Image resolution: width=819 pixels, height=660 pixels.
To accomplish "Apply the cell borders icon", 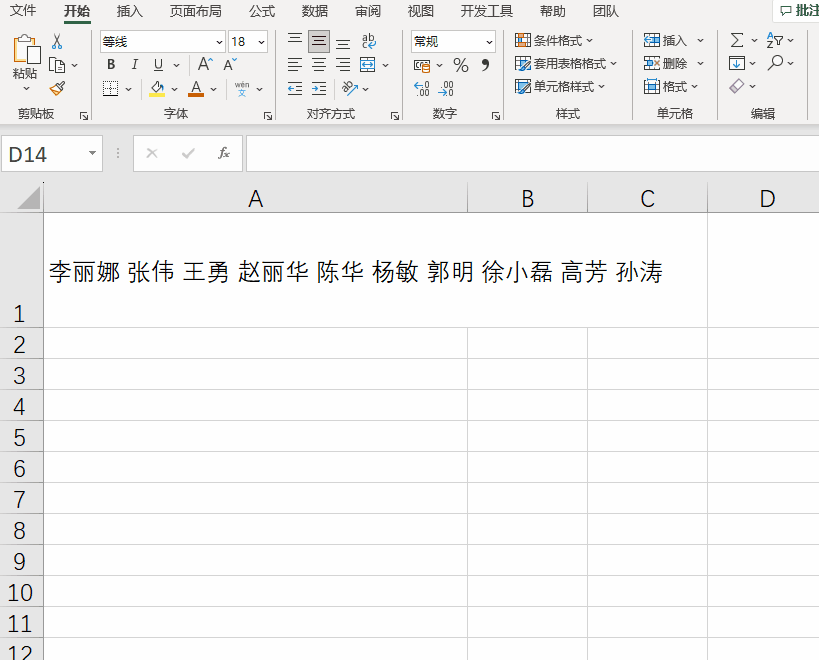I will pyautogui.click(x=110, y=88).
